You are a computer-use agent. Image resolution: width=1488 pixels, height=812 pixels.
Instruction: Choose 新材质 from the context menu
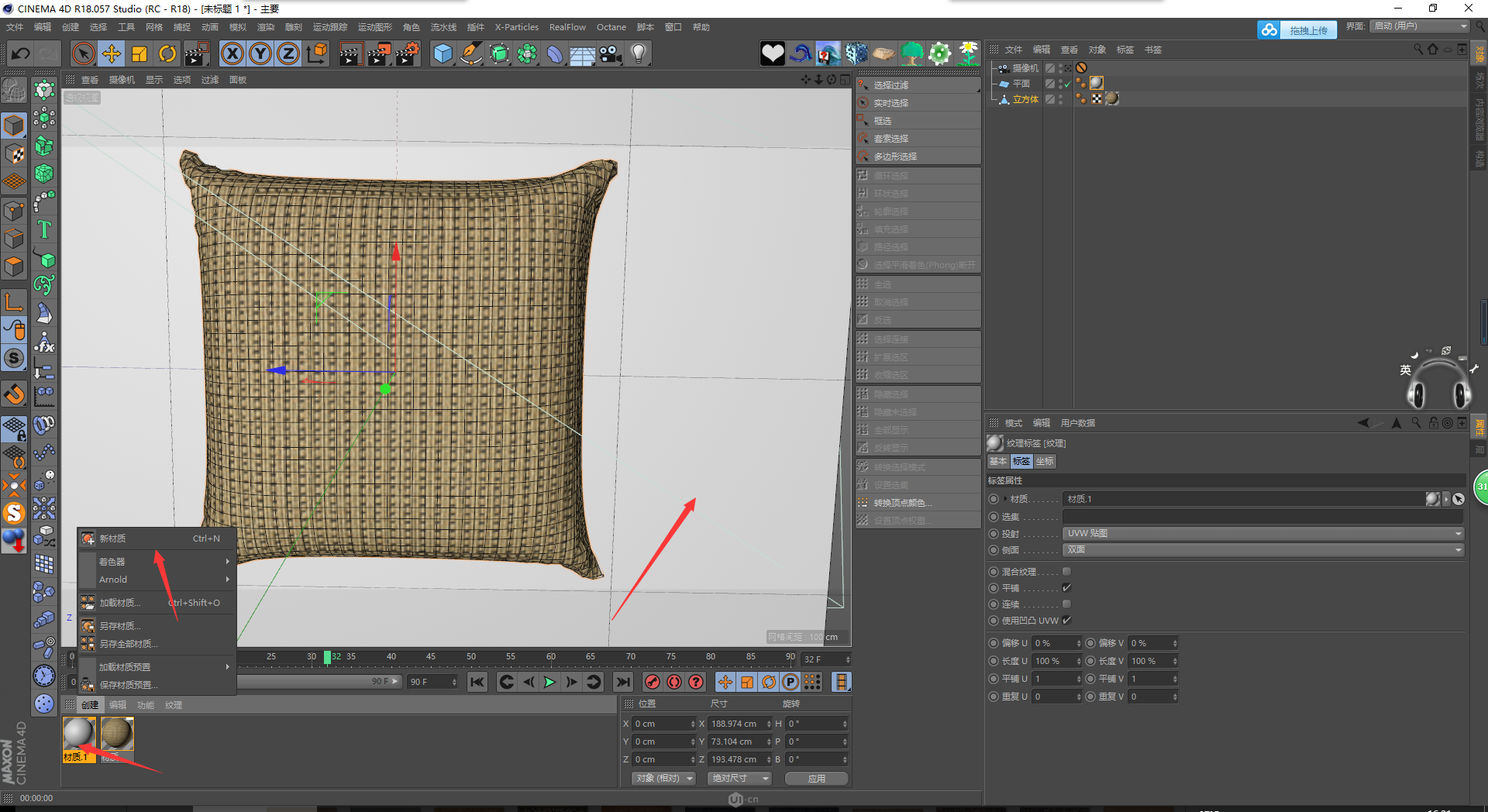click(x=113, y=538)
